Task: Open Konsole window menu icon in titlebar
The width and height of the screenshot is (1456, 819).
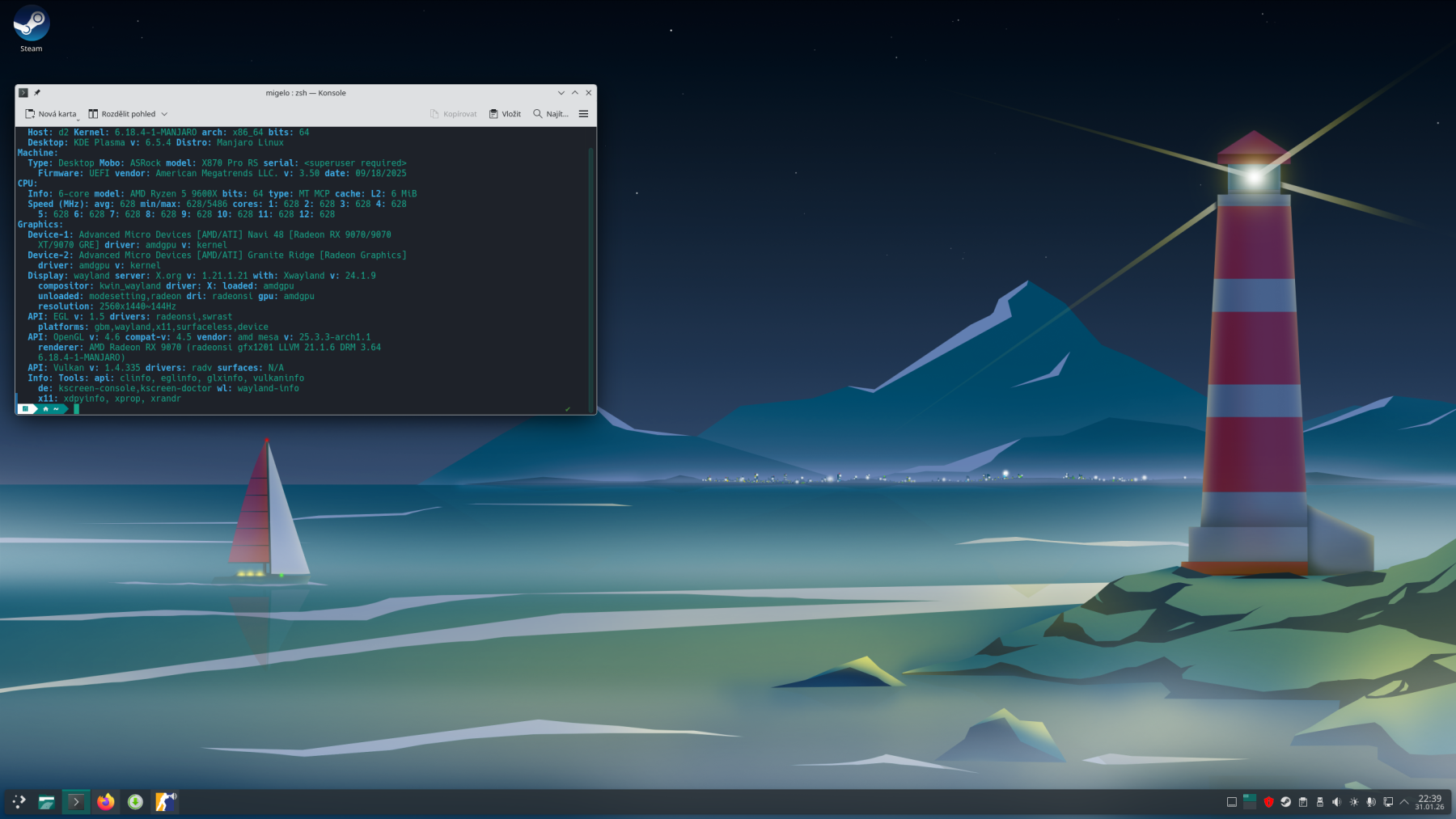Action: pos(23,93)
